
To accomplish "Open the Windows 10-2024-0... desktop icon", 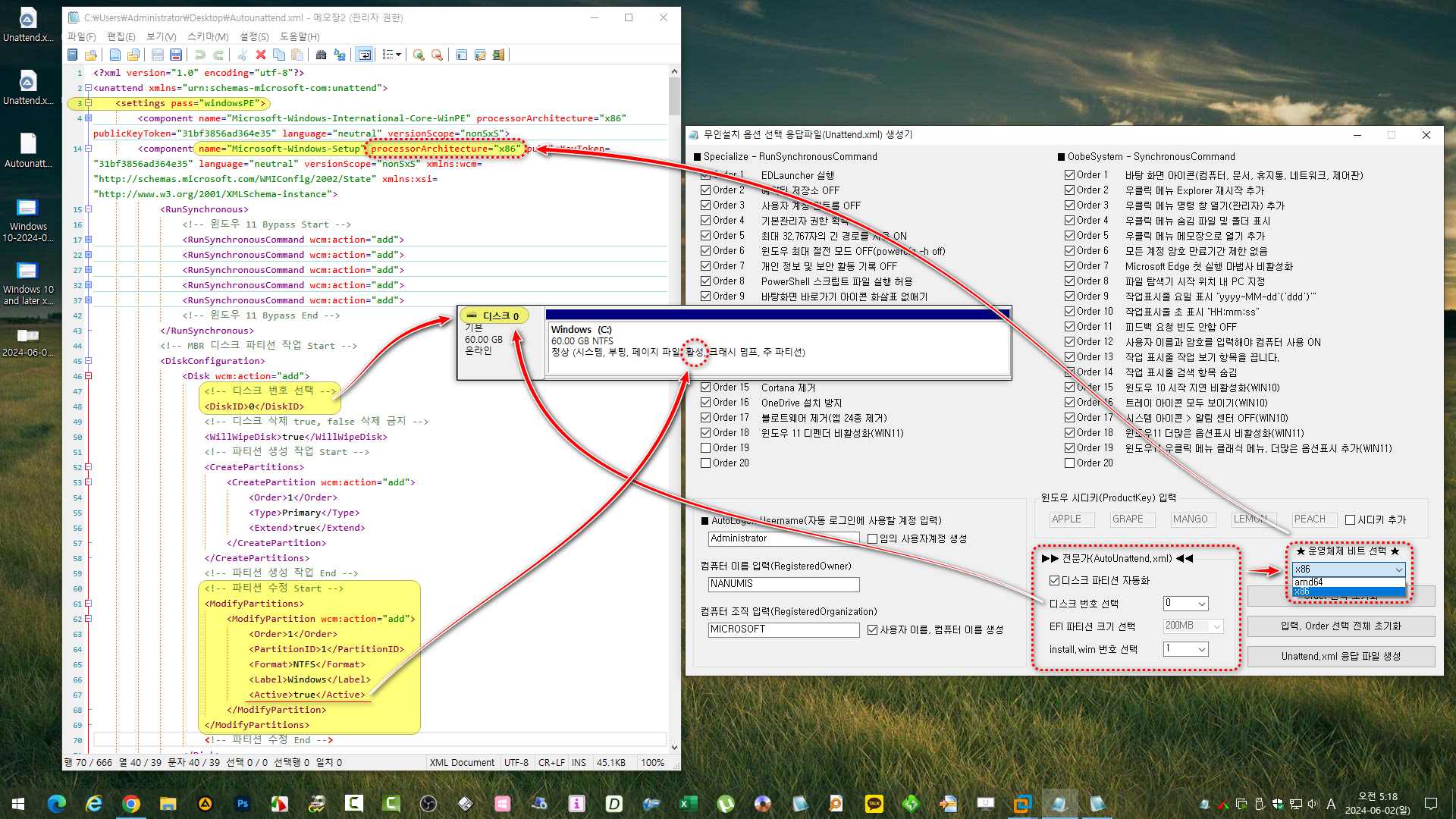I will [x=28, y=220].
